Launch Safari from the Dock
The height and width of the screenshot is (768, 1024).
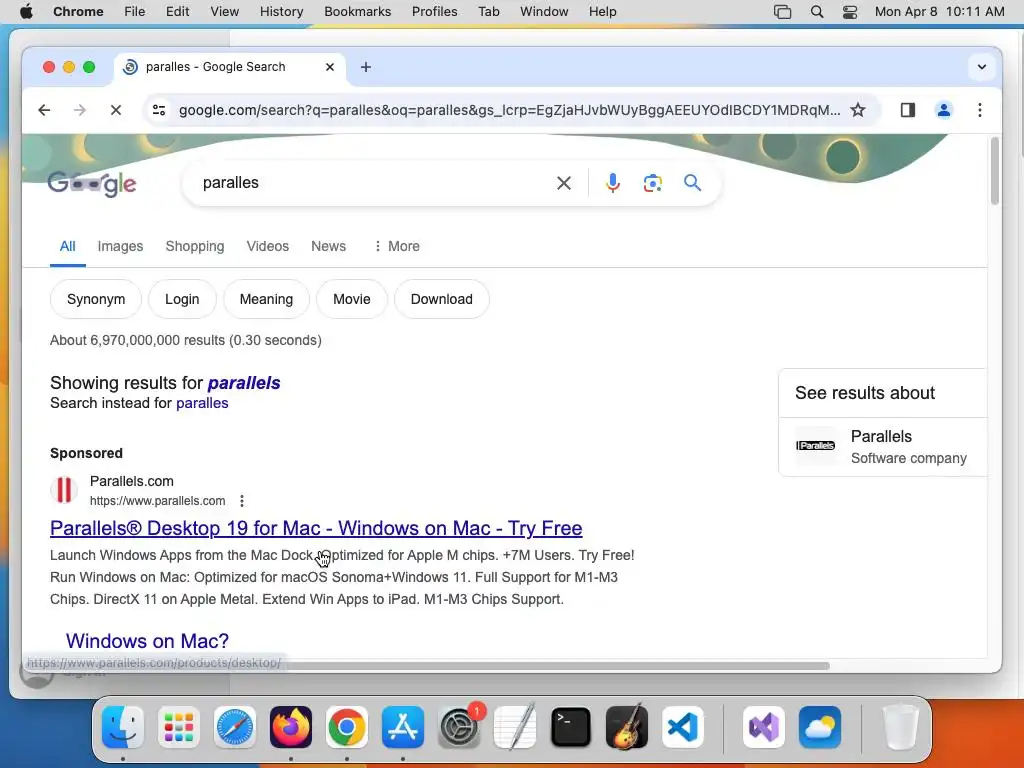[234, 727]
